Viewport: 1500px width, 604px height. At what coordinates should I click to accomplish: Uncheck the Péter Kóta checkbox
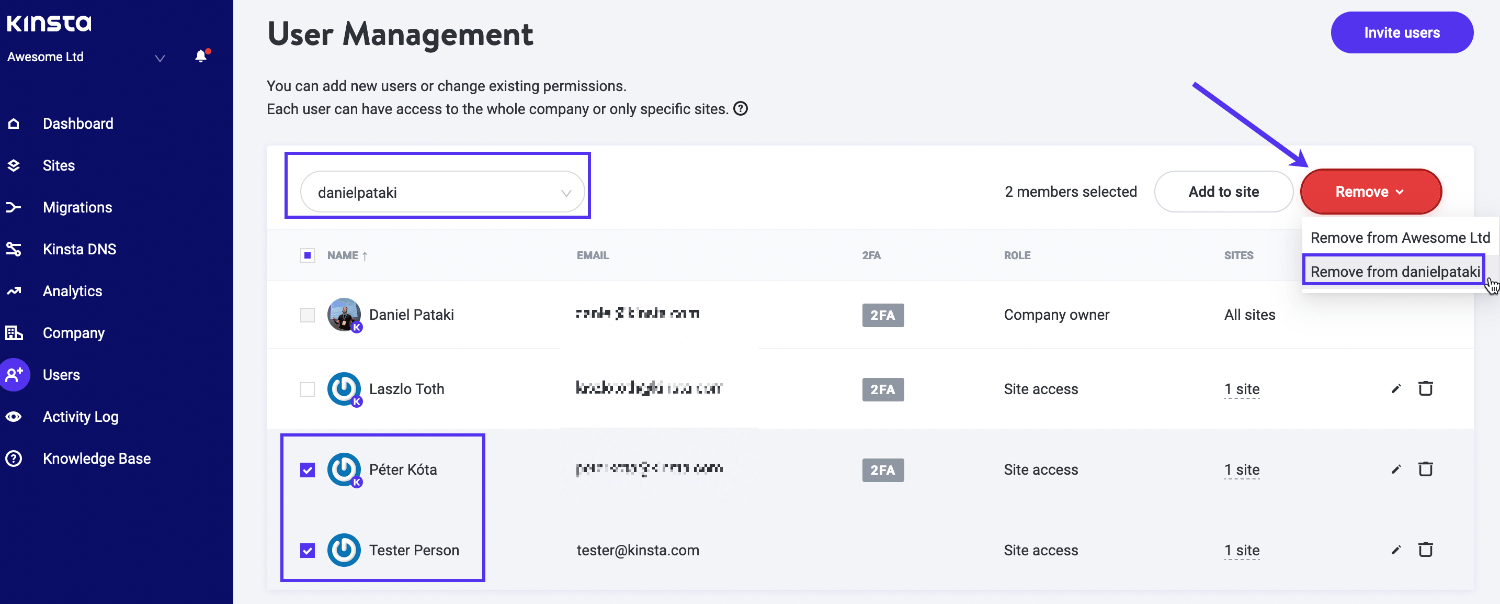point(308,470)
